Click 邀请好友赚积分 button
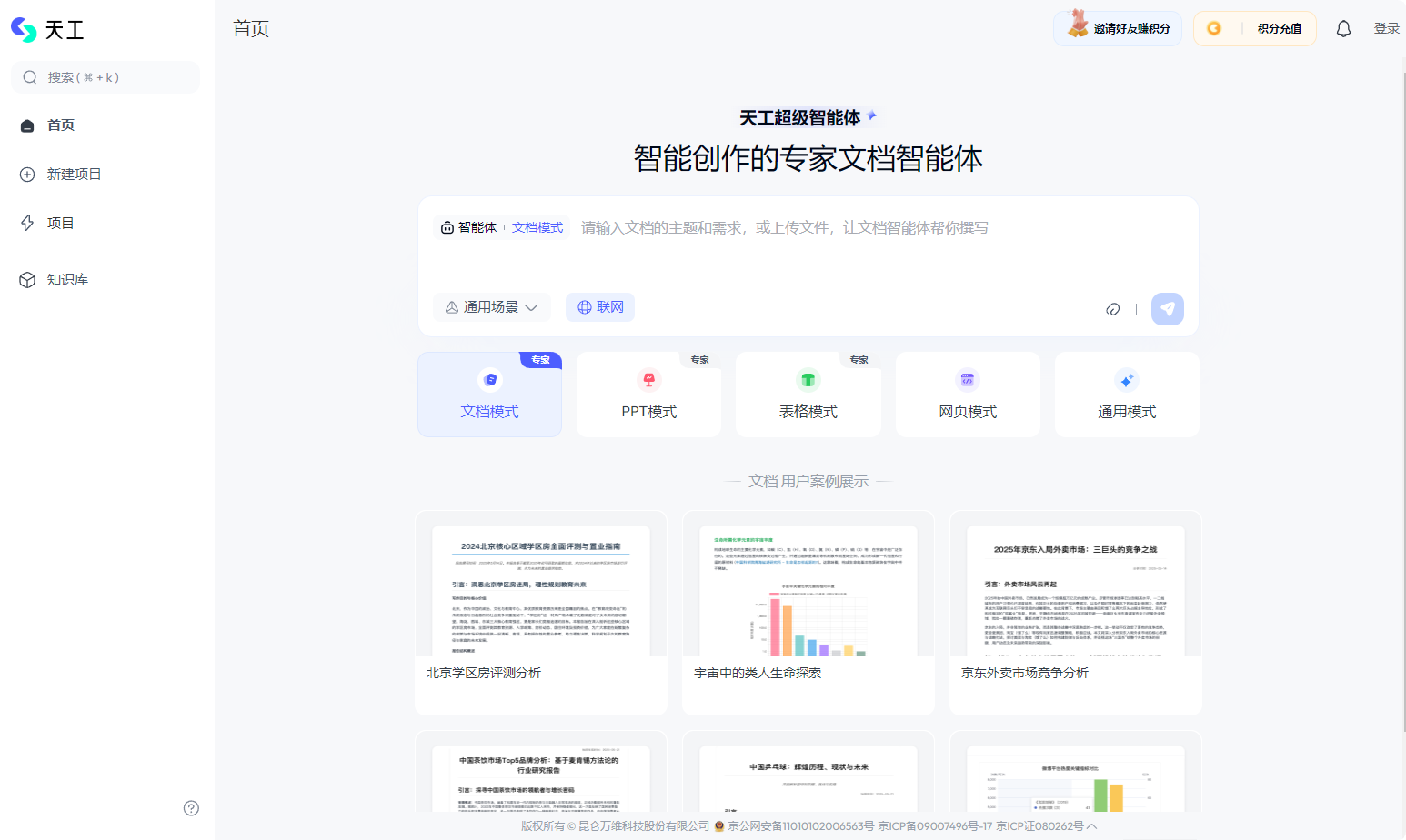Viewport: 1406px width, 840px height. pos(1118,29)
